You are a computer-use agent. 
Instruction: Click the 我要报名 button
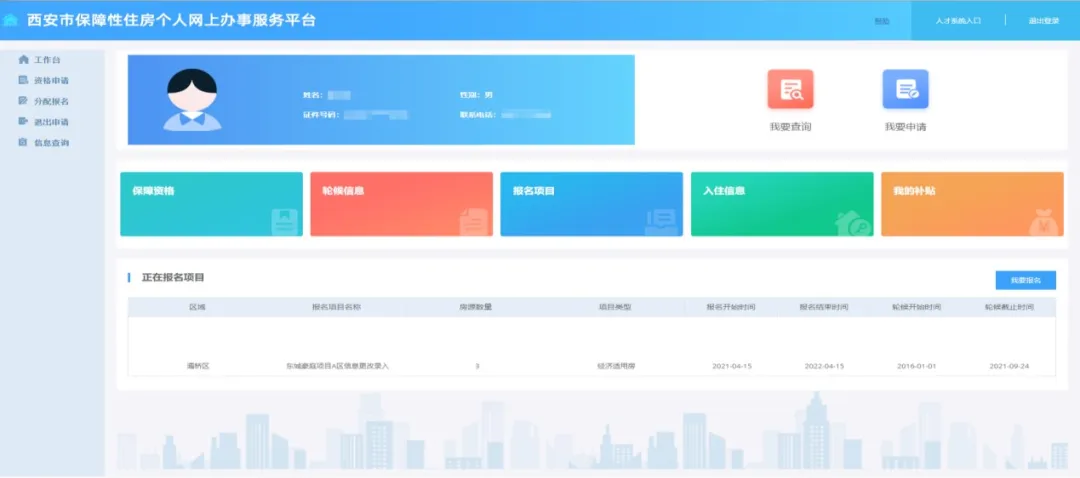click(1026, 280)
